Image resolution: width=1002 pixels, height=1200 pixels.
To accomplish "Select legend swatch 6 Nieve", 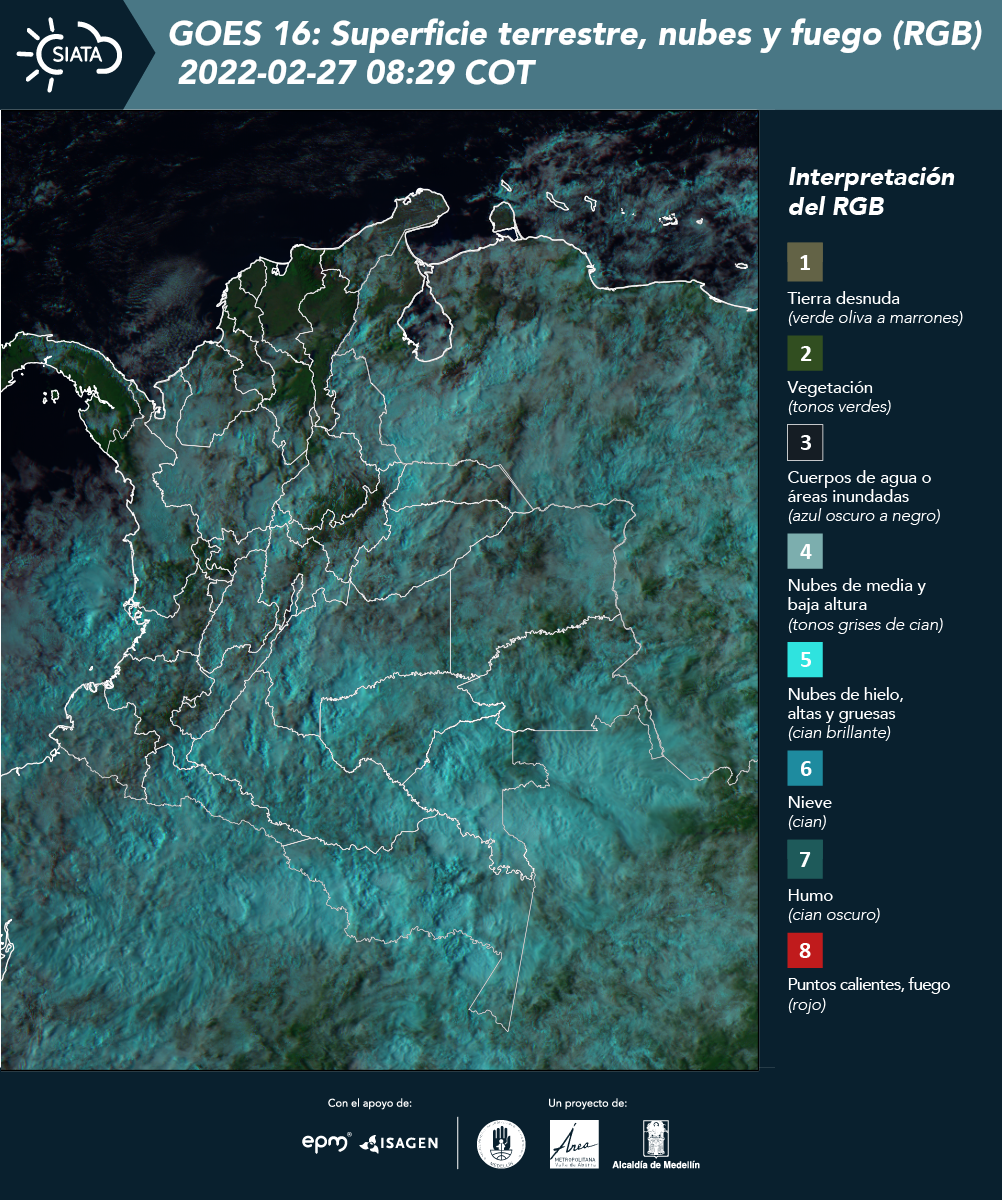I will pos(805,769).
